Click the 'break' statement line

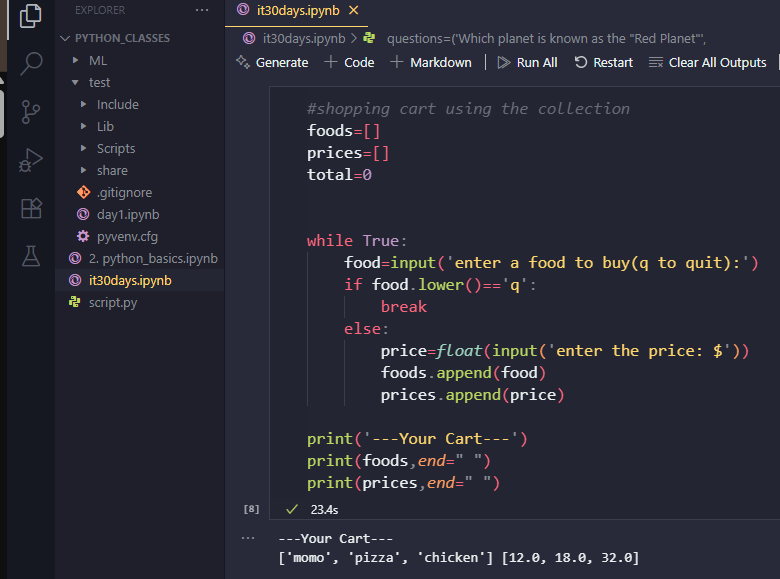pyautogui.click(x=403, y=306)
